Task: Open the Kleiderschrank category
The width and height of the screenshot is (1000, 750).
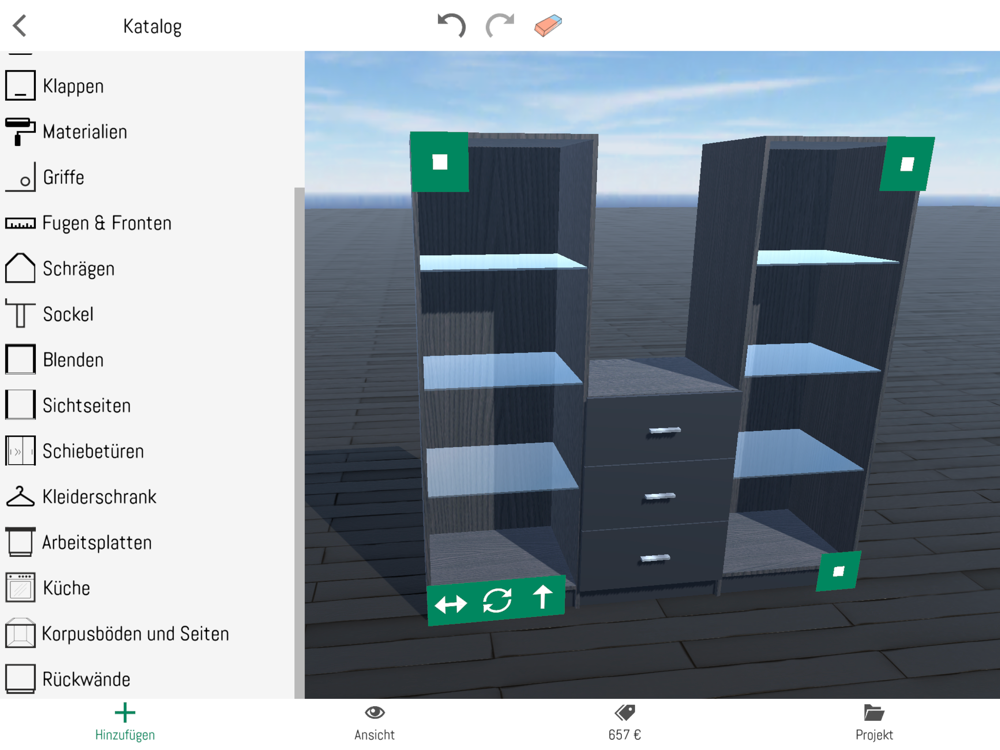Action: [x=99, y=497]
